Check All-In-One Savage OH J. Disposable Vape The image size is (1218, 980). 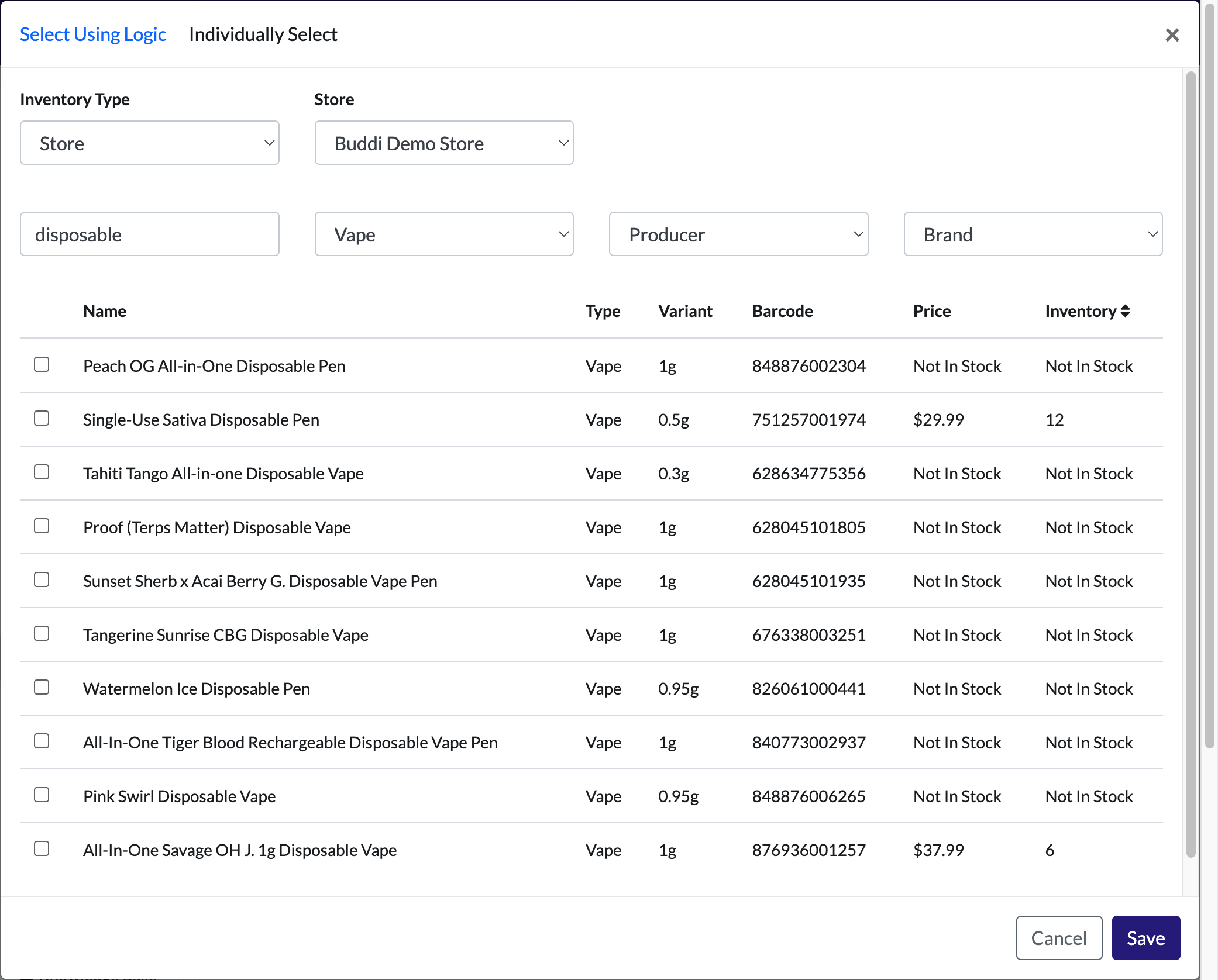click(x=42, y=849)
